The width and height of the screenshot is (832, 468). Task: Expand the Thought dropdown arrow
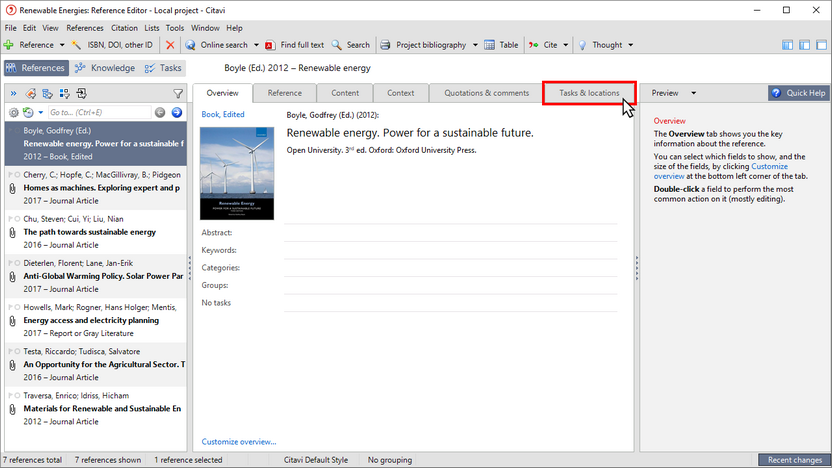pyautogui.click(x=630, y=45)
